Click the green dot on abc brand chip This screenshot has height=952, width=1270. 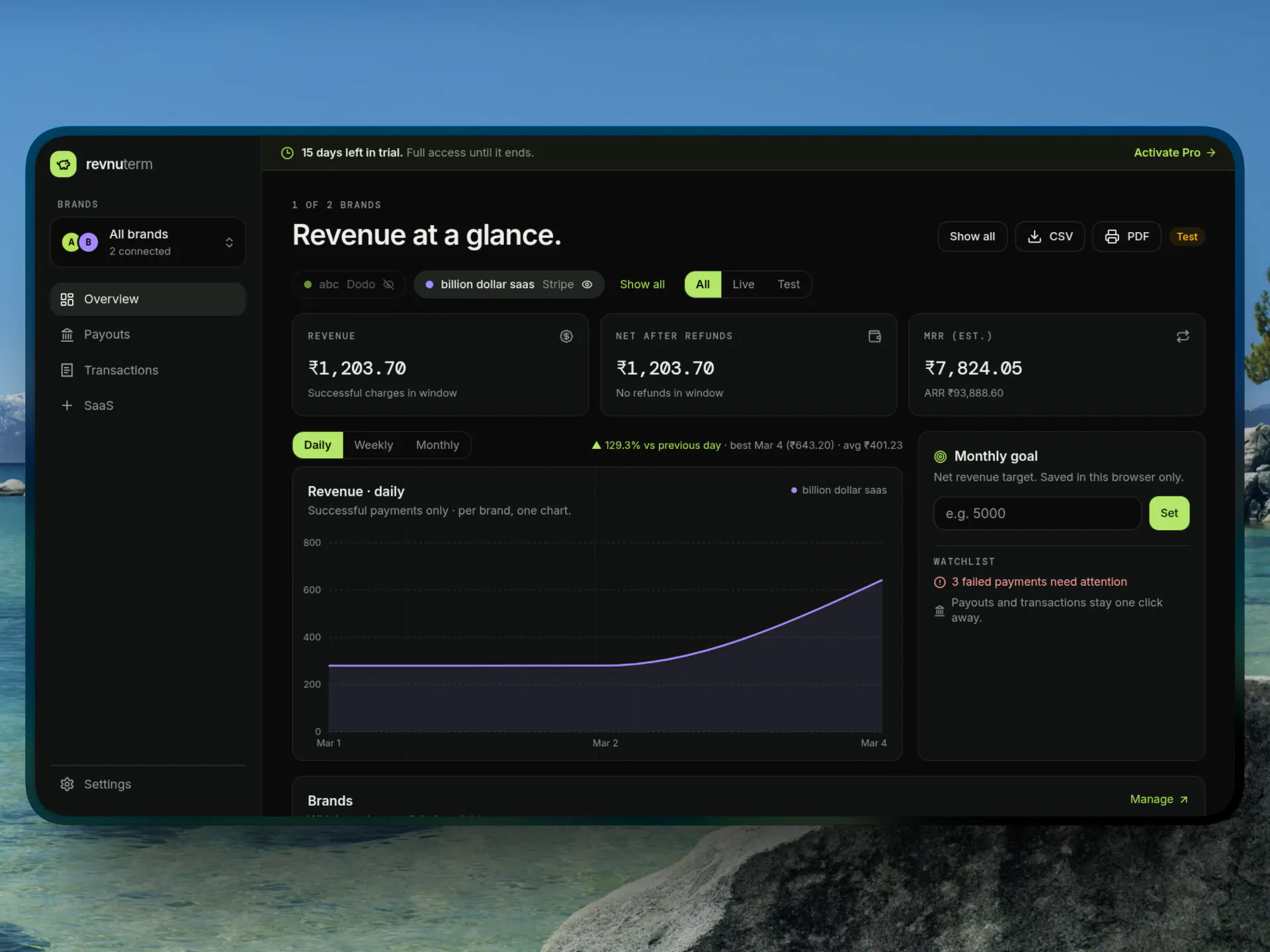pyautogui.click(x=308, y=285)
